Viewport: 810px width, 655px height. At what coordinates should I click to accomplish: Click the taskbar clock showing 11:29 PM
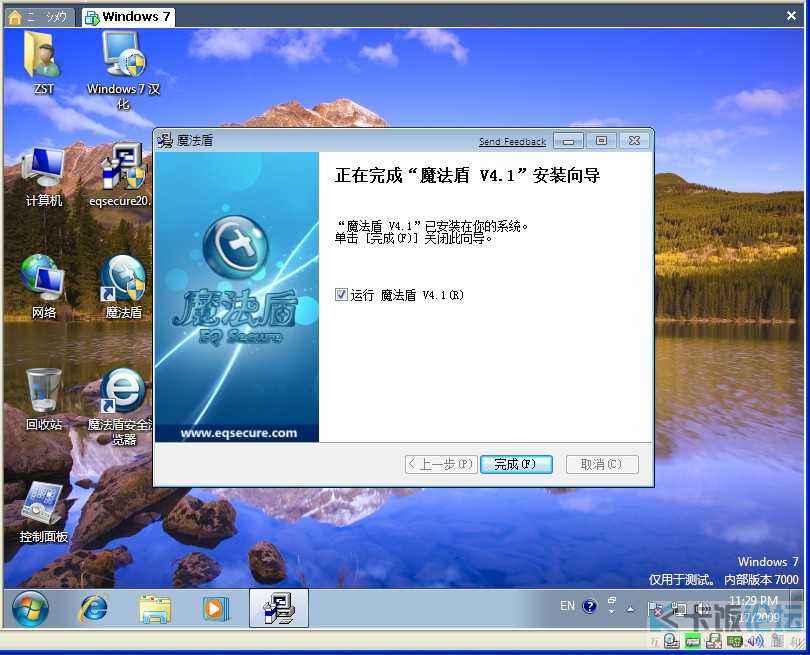pyautogui.click(x=753, y=609)
